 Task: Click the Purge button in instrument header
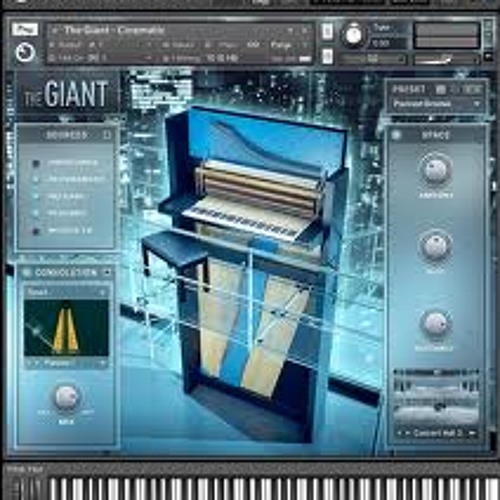(x=280, y=45)
